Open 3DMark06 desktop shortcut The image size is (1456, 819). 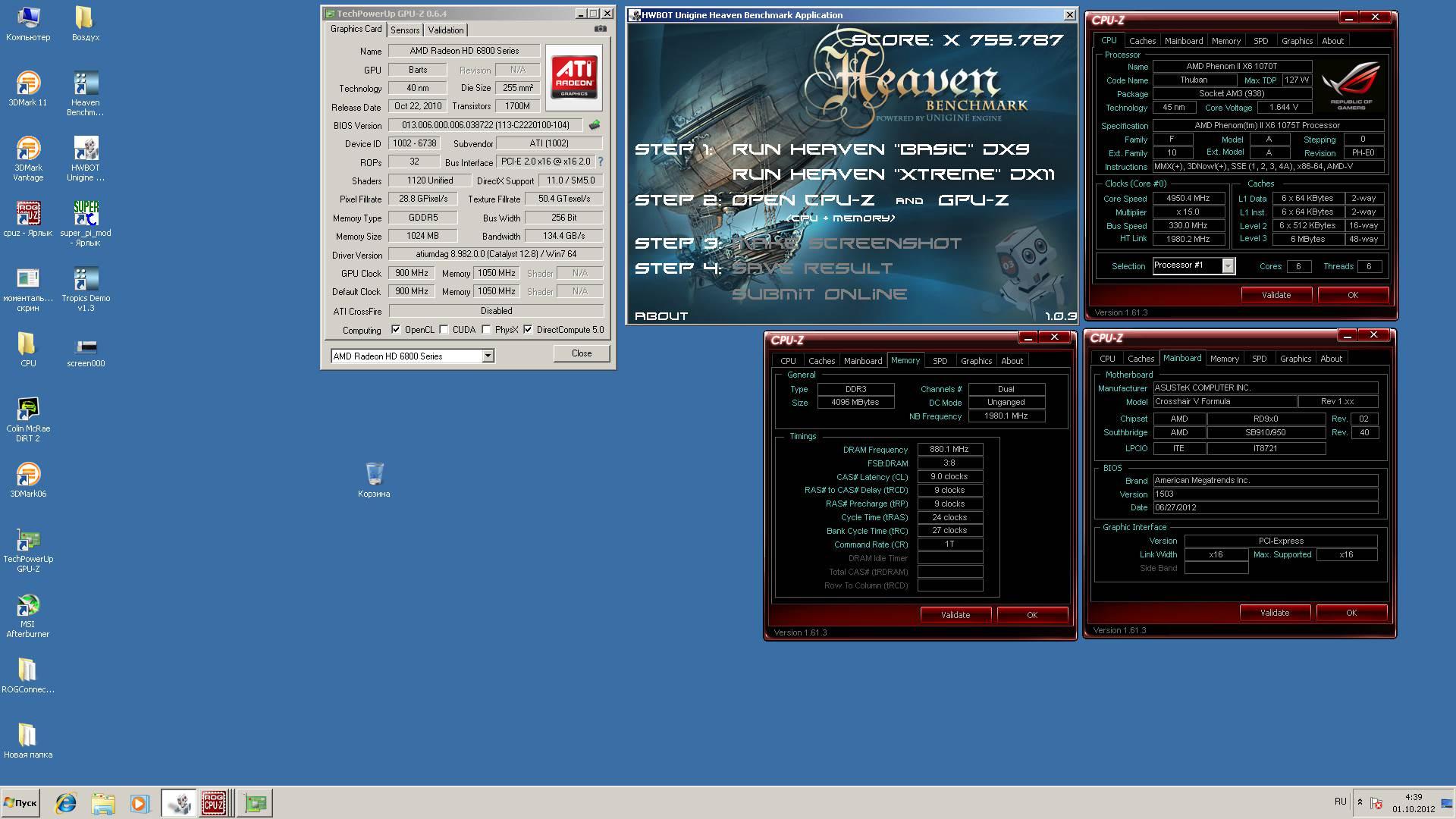point(28,480)
